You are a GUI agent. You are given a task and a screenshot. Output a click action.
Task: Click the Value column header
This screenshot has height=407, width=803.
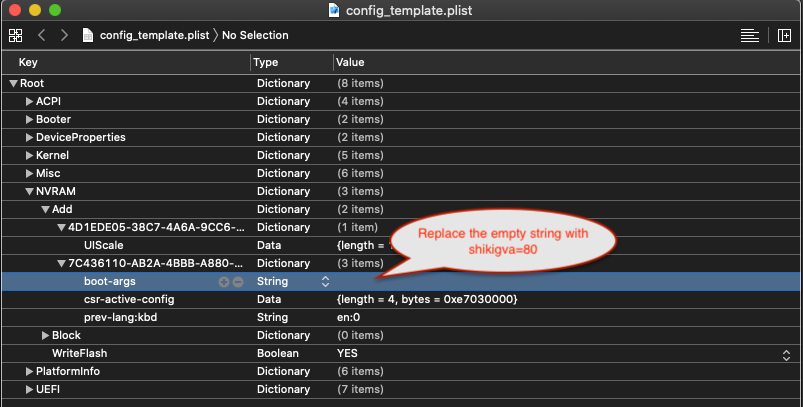[x=350, y=62]
